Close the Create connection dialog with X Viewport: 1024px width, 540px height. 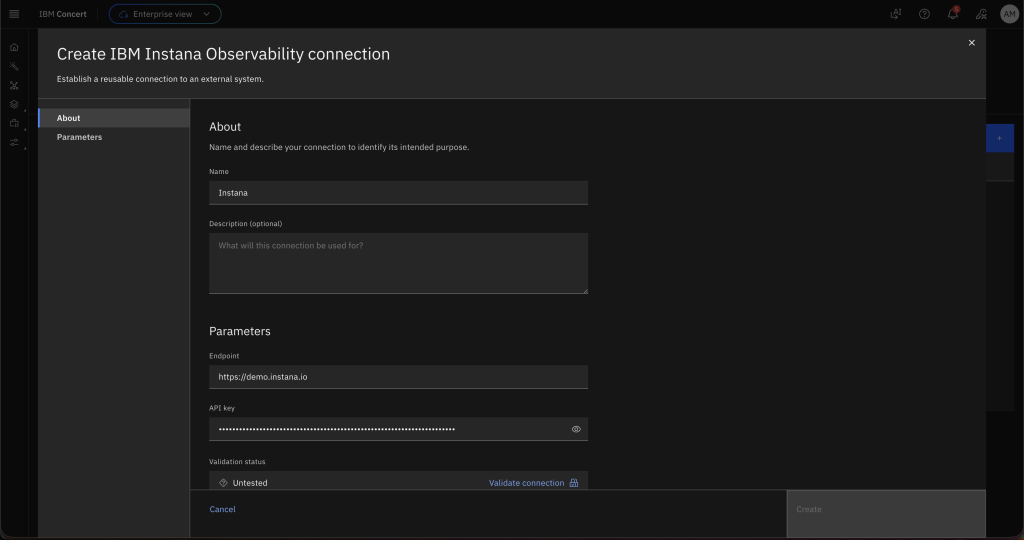pyautogui.click(x=972, y=42)
